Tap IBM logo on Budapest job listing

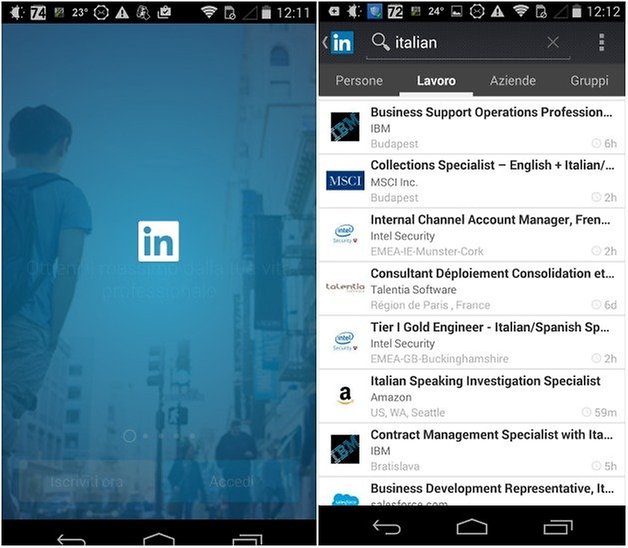tap(345, 127)
